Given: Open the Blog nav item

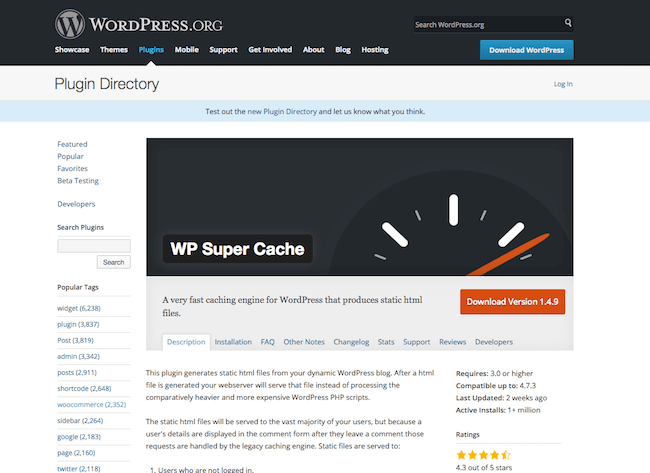Looking at the screenshot, I should (343, 50).
